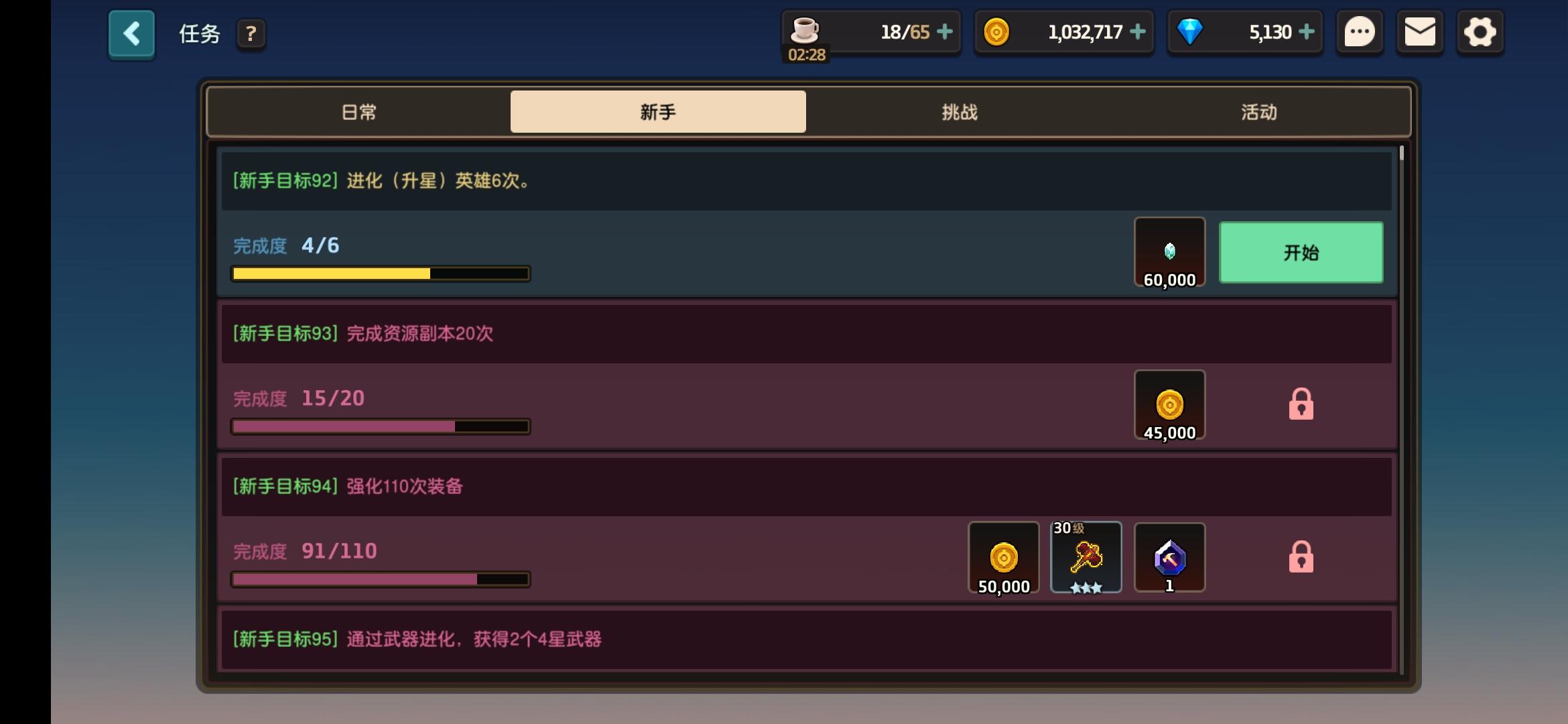Viewport: 1568px width, 724px height.
Task: Open the settings gear icon
Action: point(1480,32)
